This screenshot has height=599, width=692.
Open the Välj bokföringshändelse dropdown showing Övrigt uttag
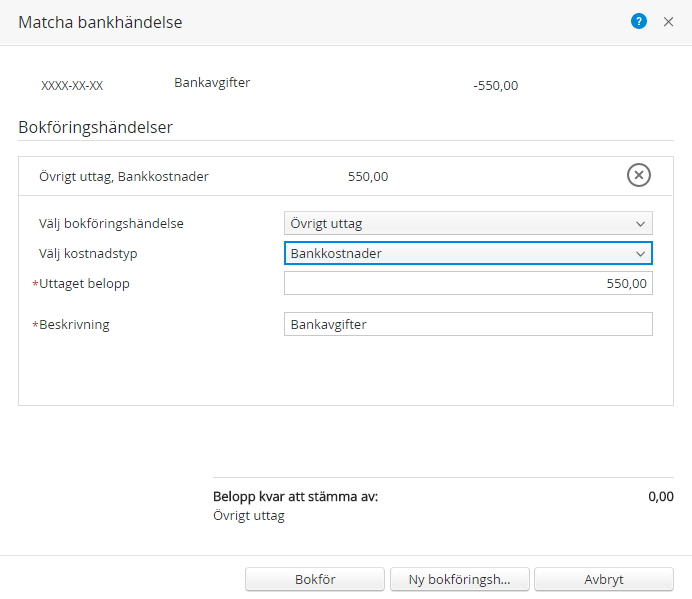[x=468, y=223]
